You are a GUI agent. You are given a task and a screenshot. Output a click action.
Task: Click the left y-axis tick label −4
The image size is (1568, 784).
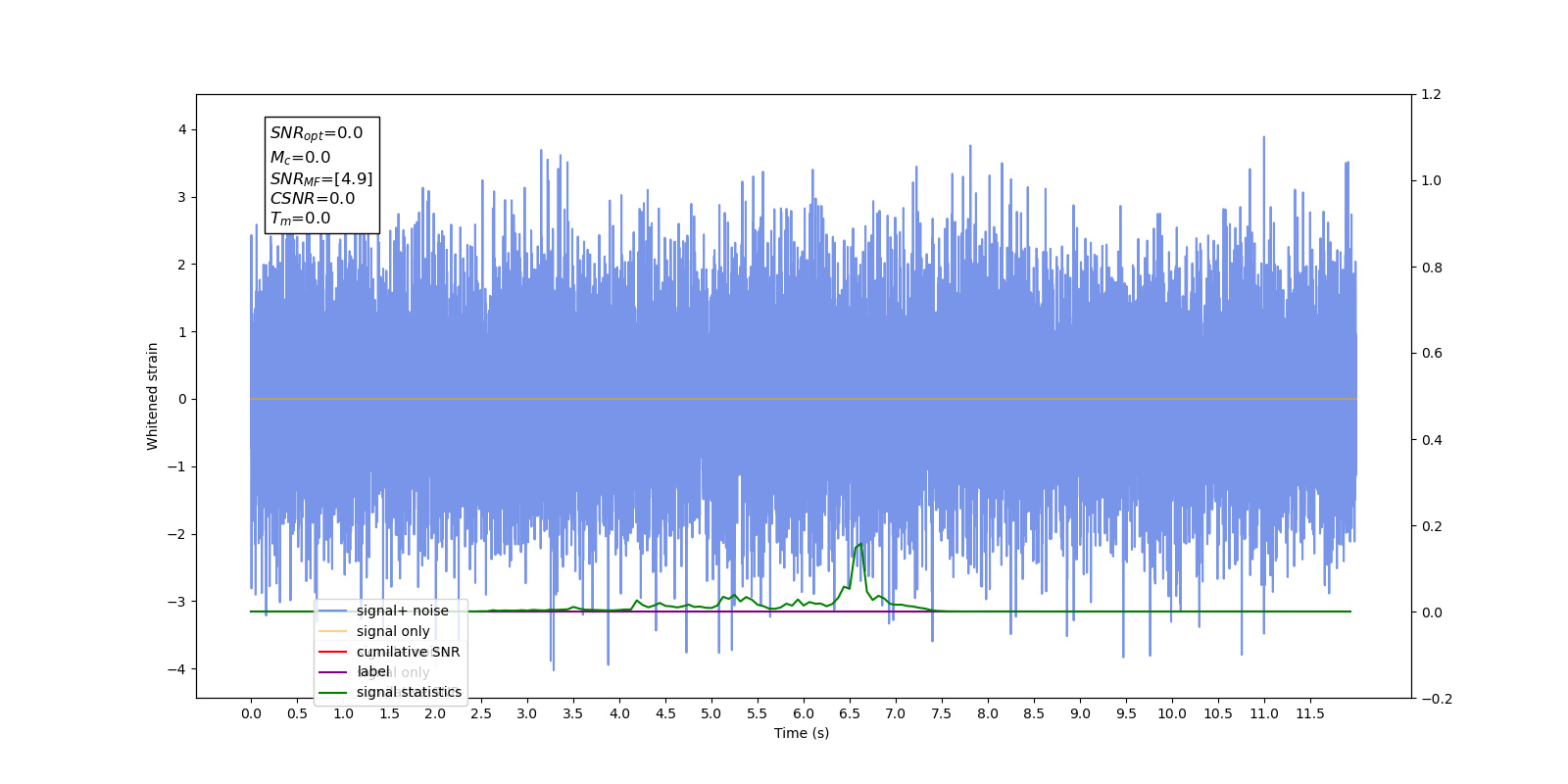176,669
